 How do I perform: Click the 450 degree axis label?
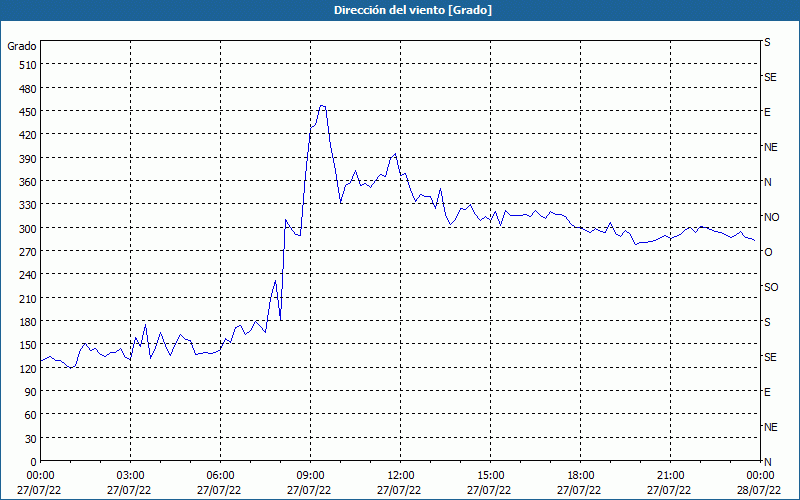pos(29,112)
